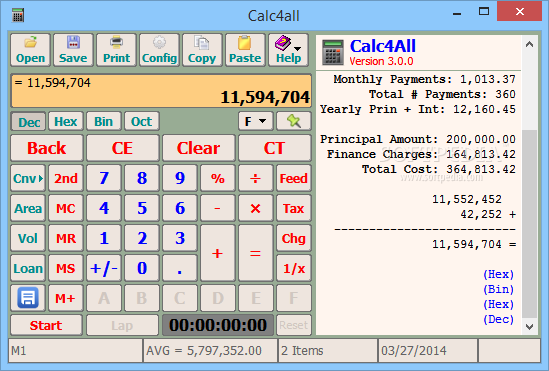Viewport: 549px width, 371px height.
Task: Open a file with the Open toolbar button
Action: coord(30,50)
